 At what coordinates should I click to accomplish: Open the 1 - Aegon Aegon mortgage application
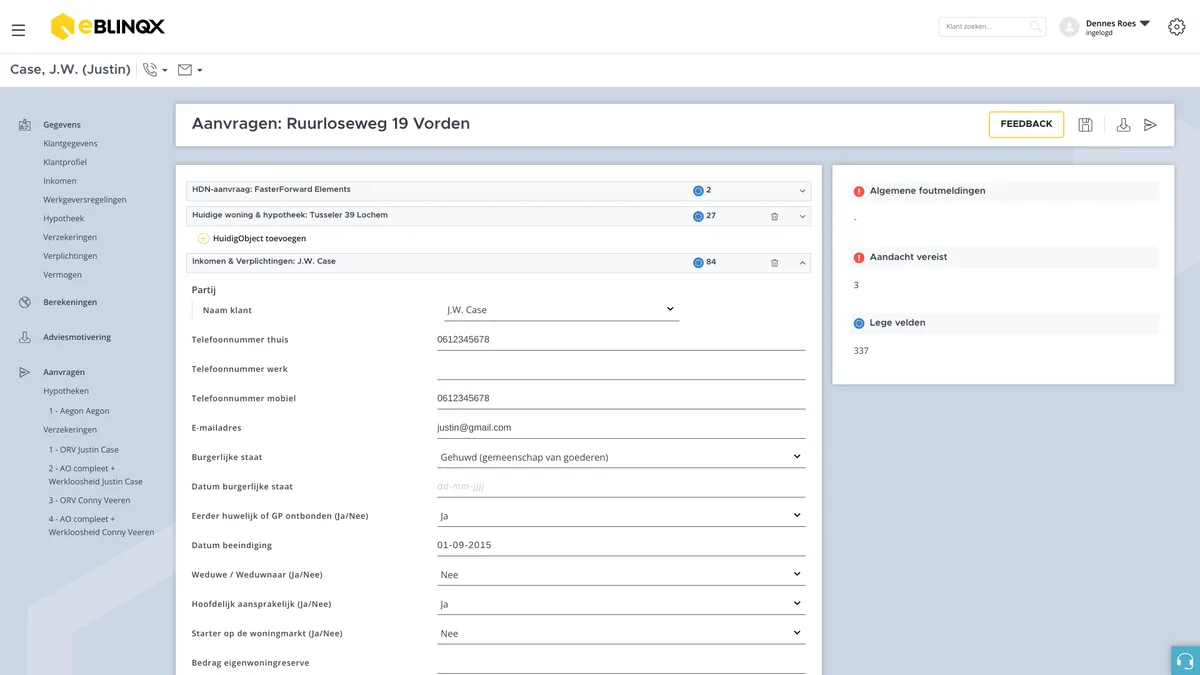(x=79, y=411)
